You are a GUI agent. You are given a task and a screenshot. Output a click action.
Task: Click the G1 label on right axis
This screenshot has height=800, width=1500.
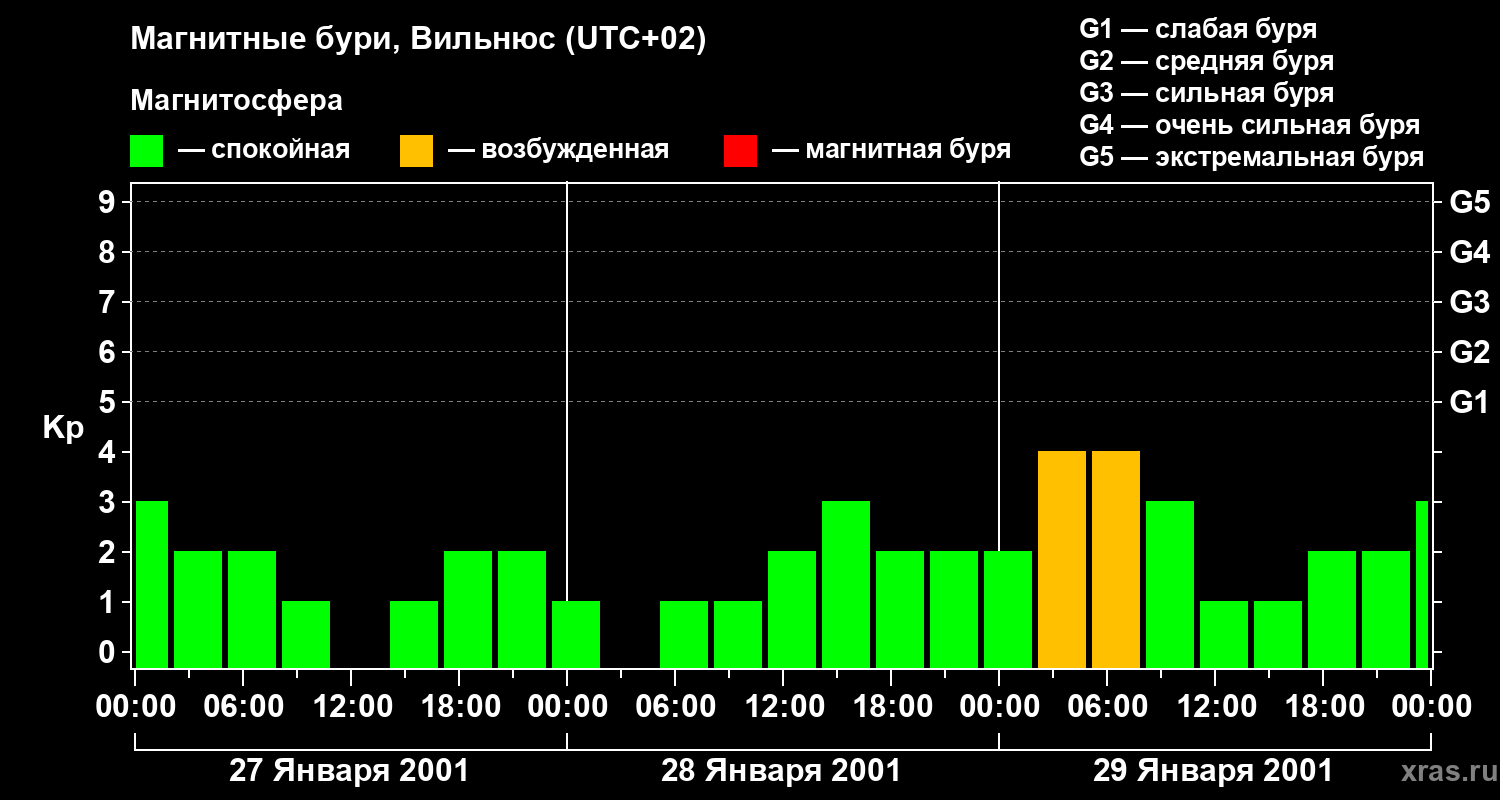[1469, 402]
